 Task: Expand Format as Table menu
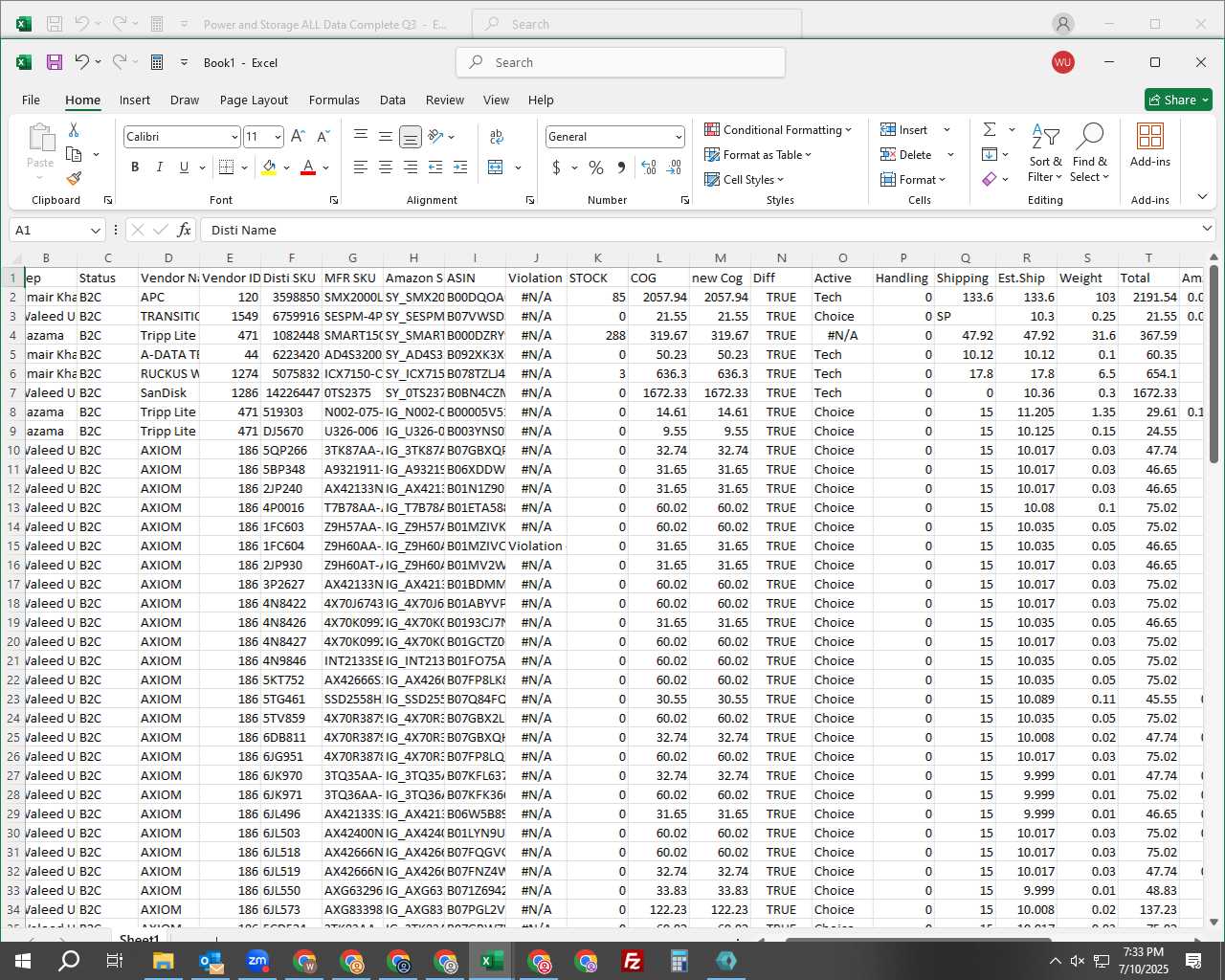pyautogui.click(x=758, y=154)
